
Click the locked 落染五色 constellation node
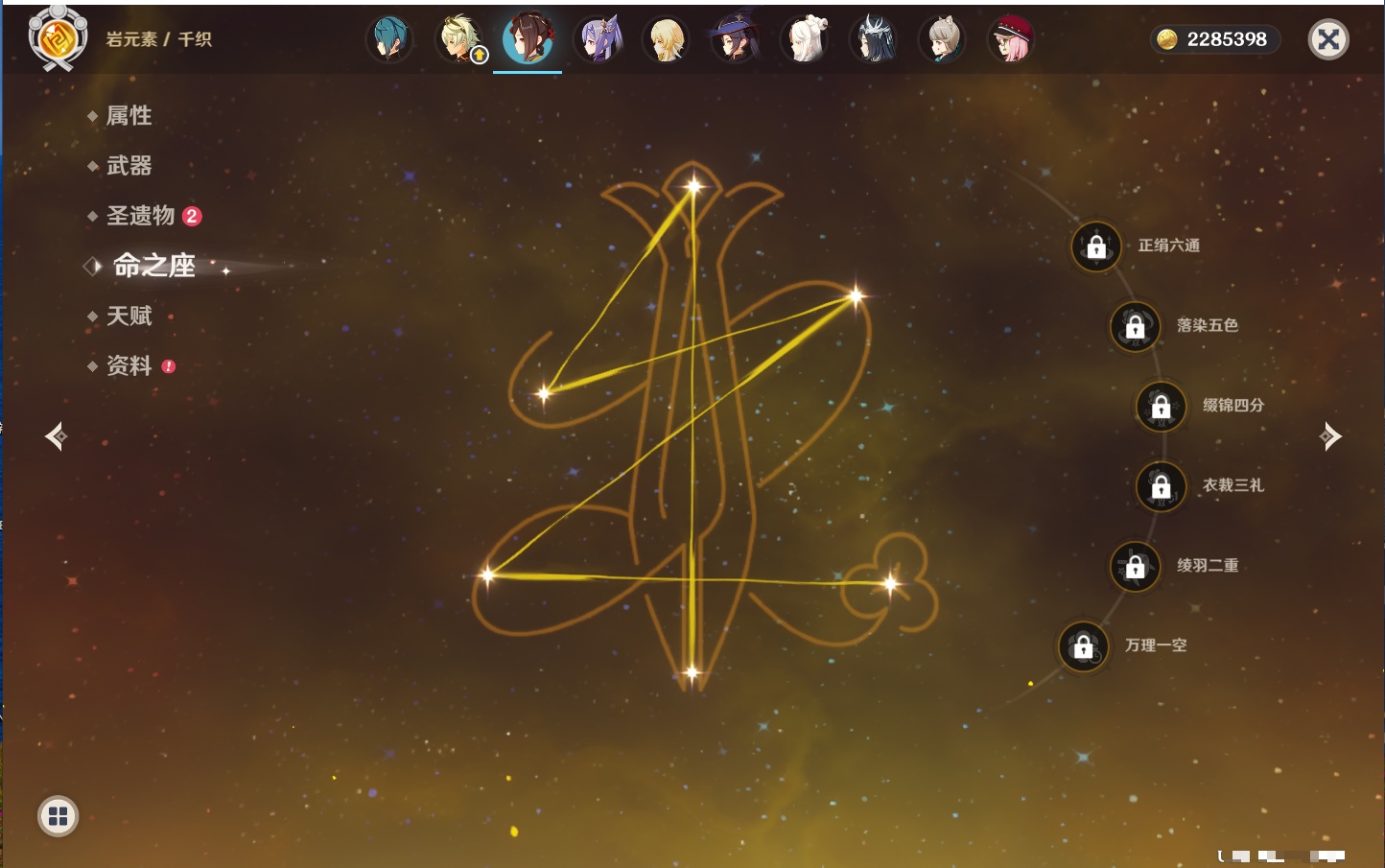1135,326
